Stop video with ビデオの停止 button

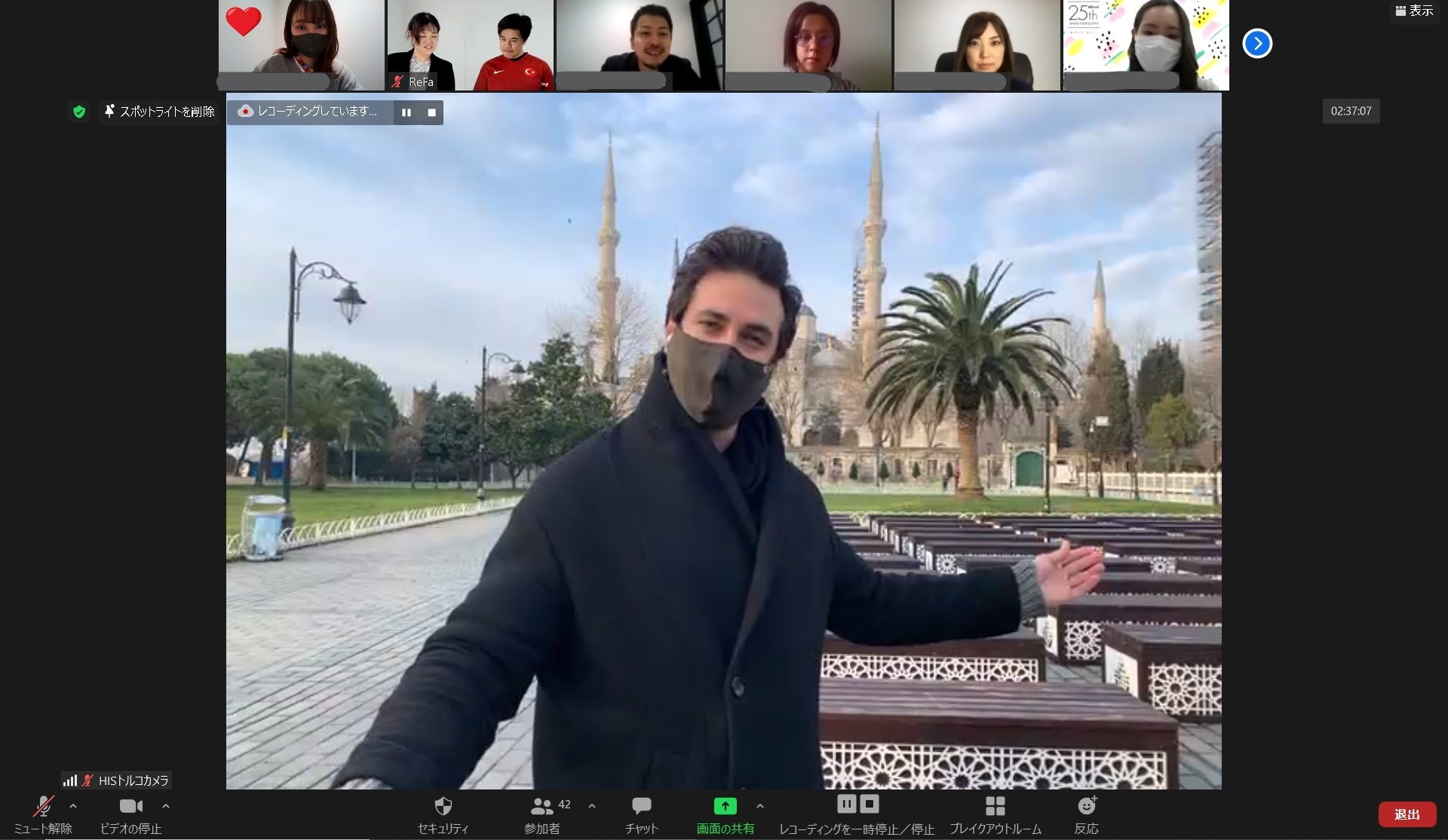[130, 814]
